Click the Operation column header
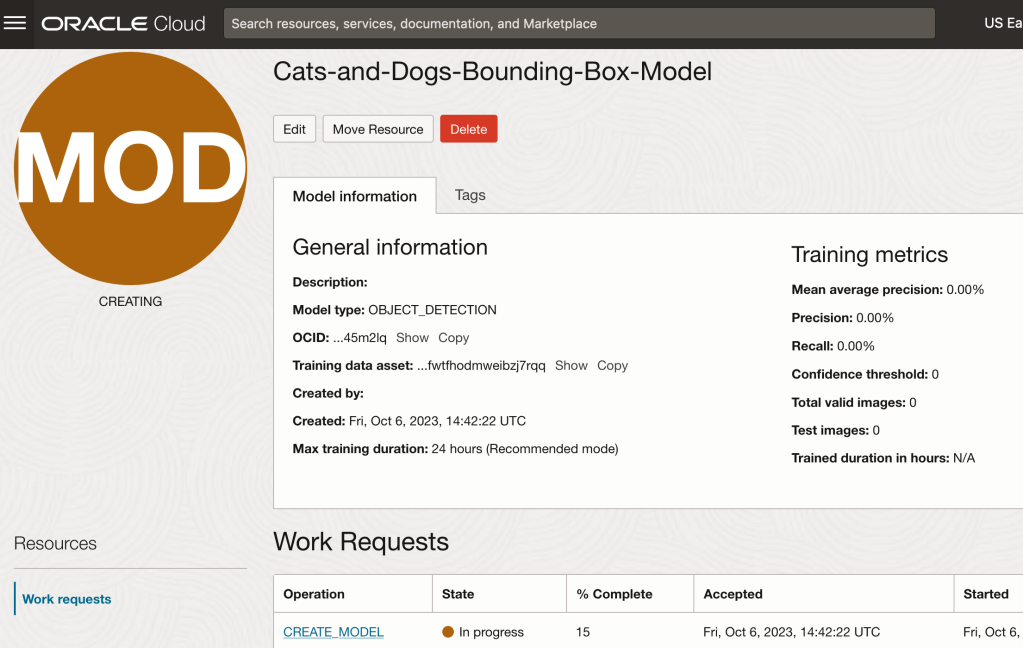Screen dimensions: 1023x648 [x=314, y=594]
